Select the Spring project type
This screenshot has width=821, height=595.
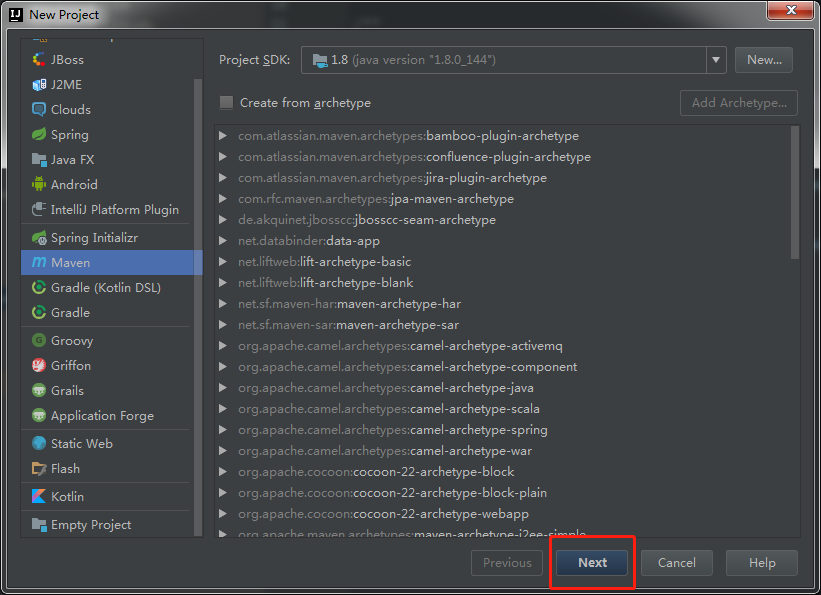click(x=107, y=135)
